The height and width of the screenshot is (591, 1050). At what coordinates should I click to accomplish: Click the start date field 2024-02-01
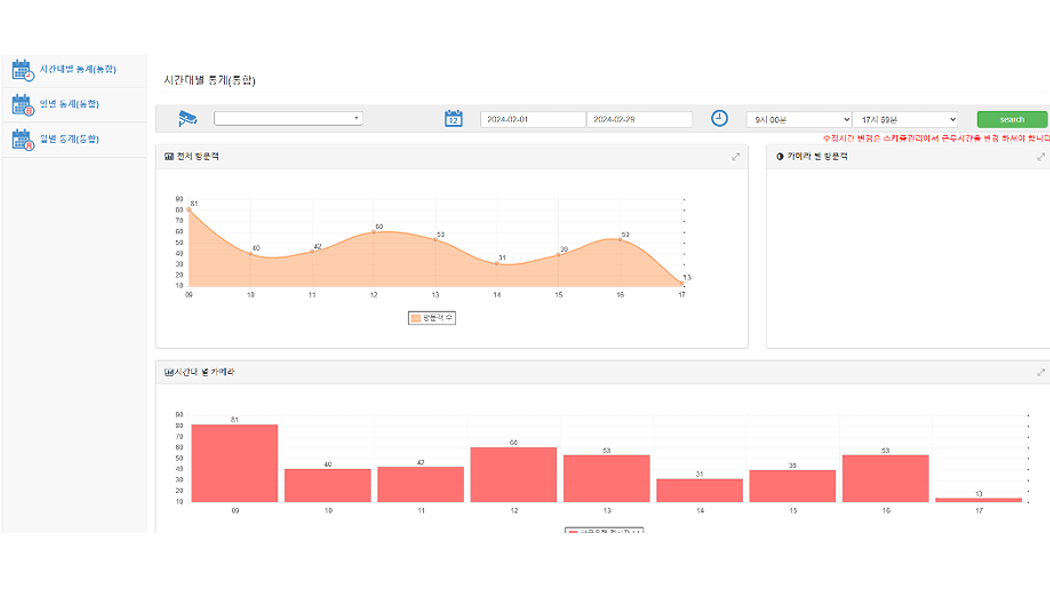pyautogui.click(x=532, y=119)
